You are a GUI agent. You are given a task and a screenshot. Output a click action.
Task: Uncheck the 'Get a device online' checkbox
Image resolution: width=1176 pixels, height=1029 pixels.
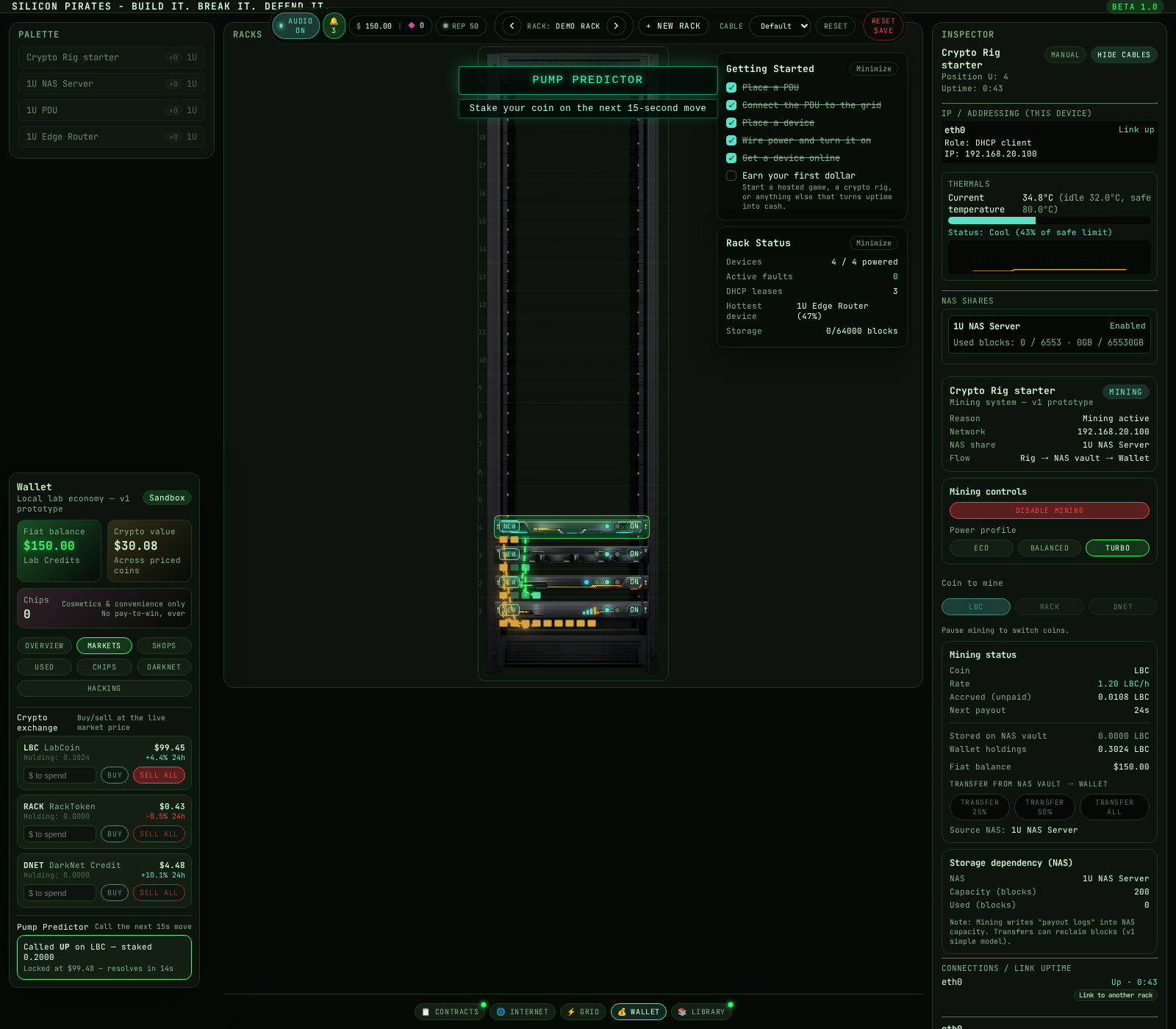pos(731,158)
